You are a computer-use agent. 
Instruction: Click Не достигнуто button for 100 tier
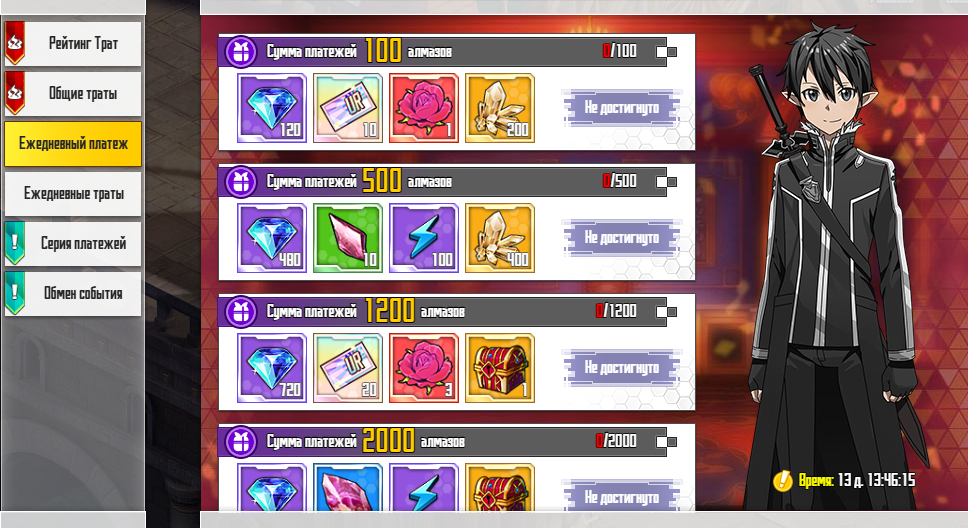point(622,108)
